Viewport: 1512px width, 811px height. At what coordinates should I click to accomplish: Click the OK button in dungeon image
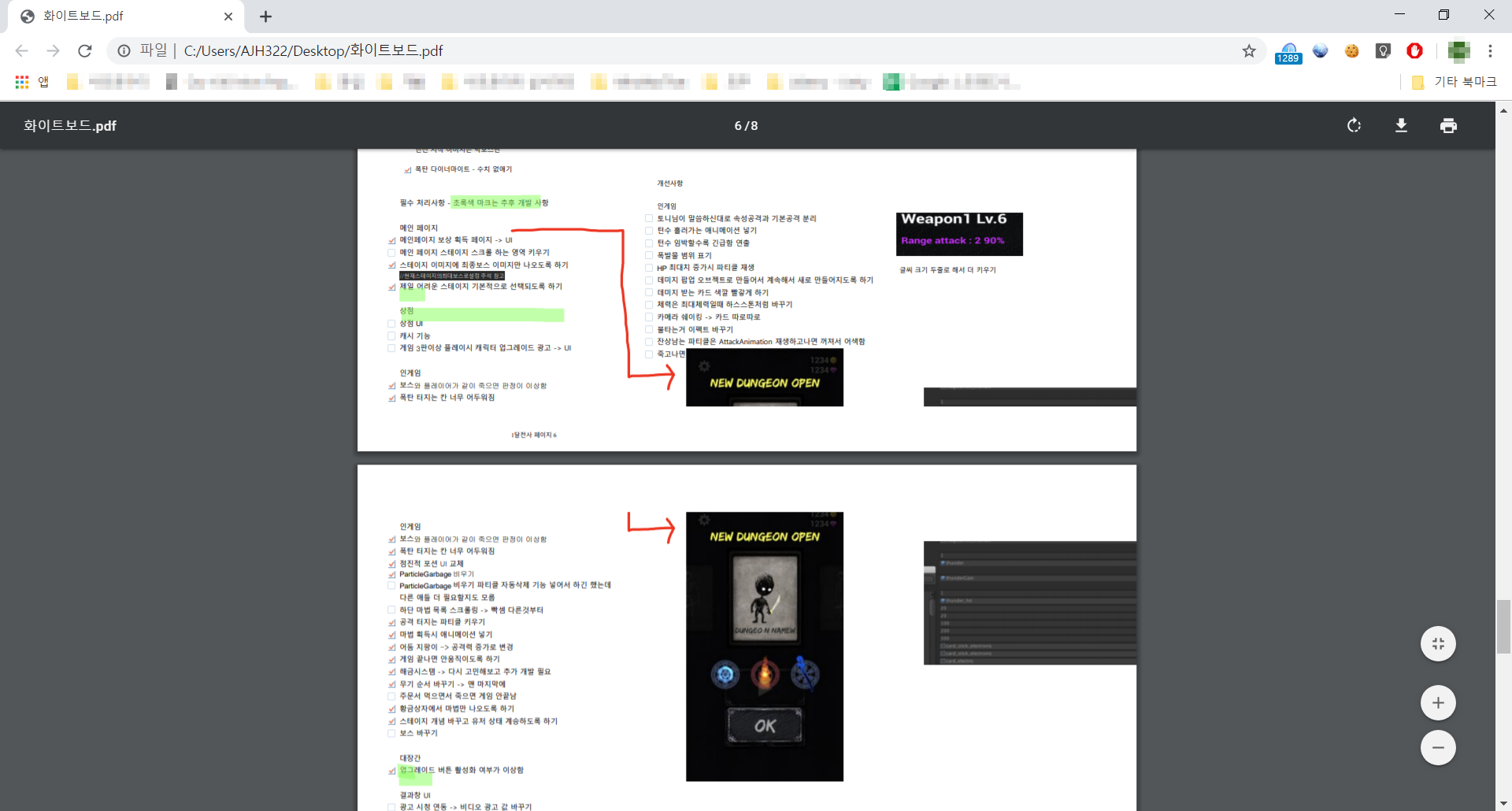pyautogui.click(x=765, y=725)
